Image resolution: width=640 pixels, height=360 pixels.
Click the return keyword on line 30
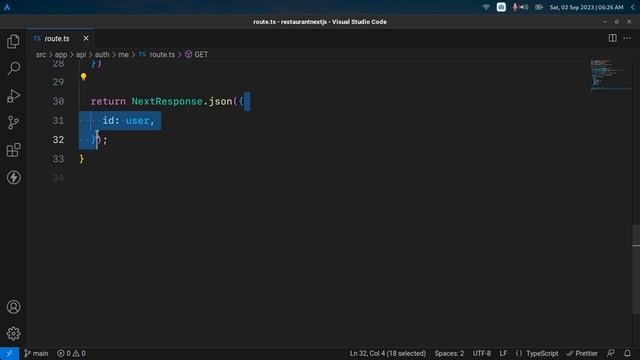coord(108,101)
